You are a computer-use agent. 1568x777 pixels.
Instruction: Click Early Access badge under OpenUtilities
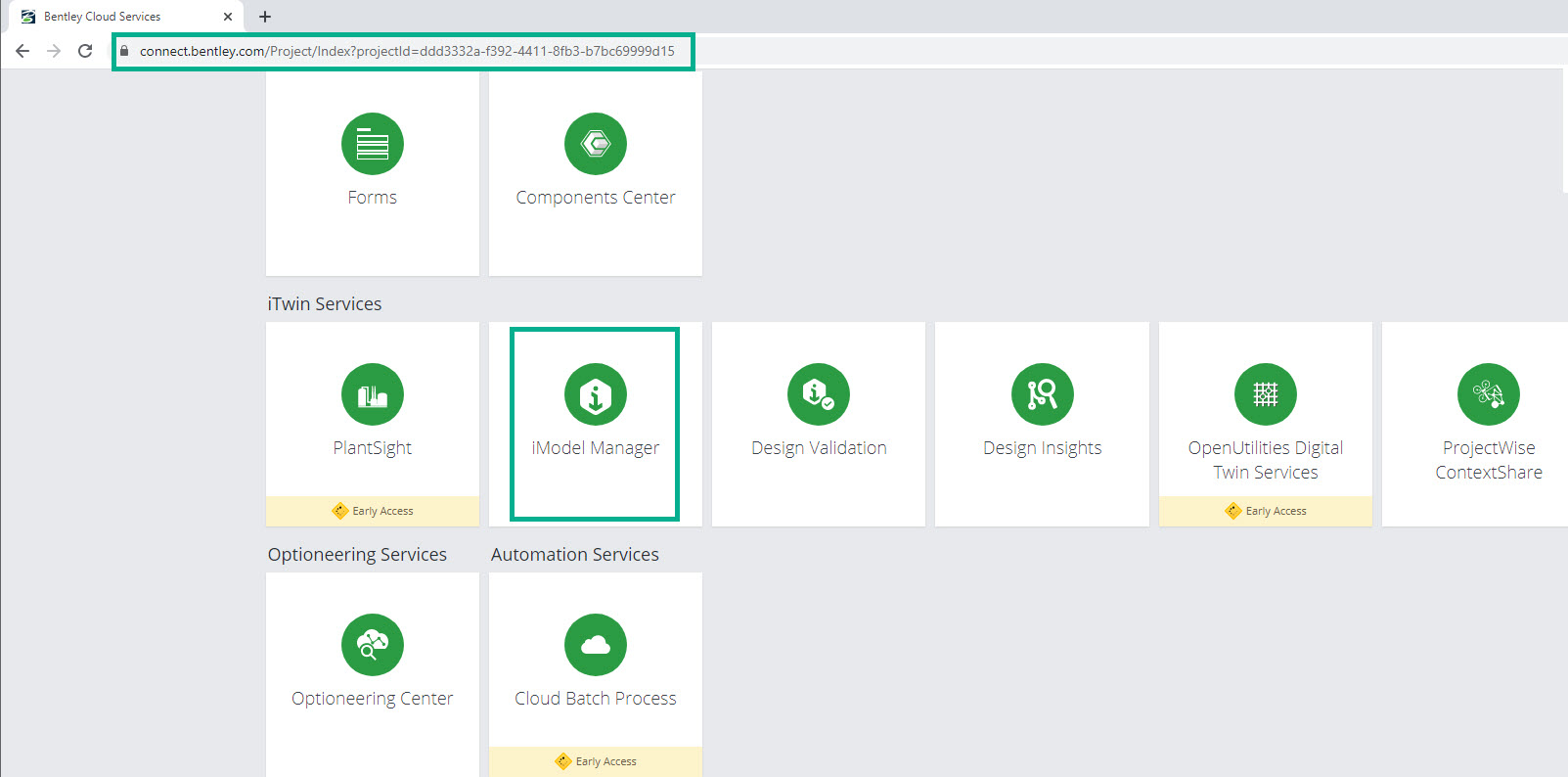[x=1266, y=511]
